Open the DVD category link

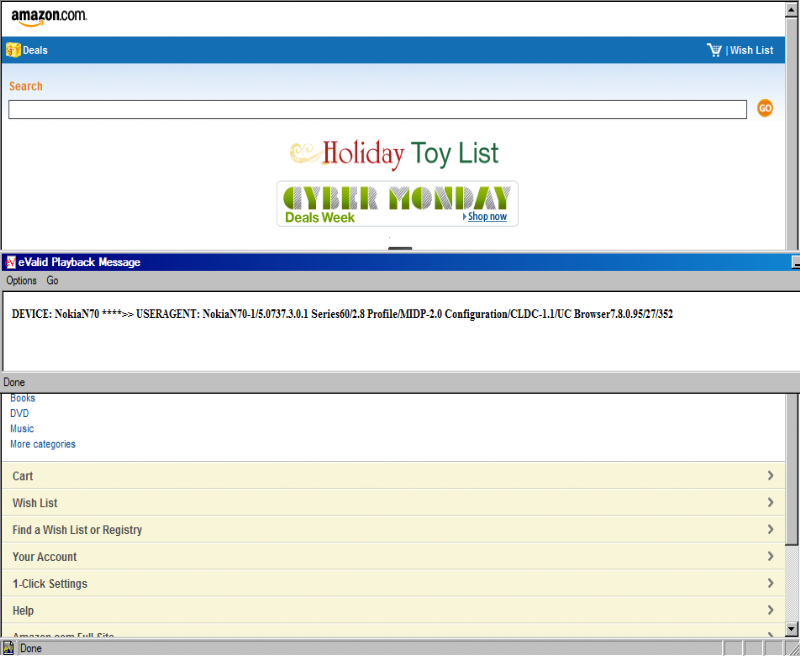coord(19,413)
